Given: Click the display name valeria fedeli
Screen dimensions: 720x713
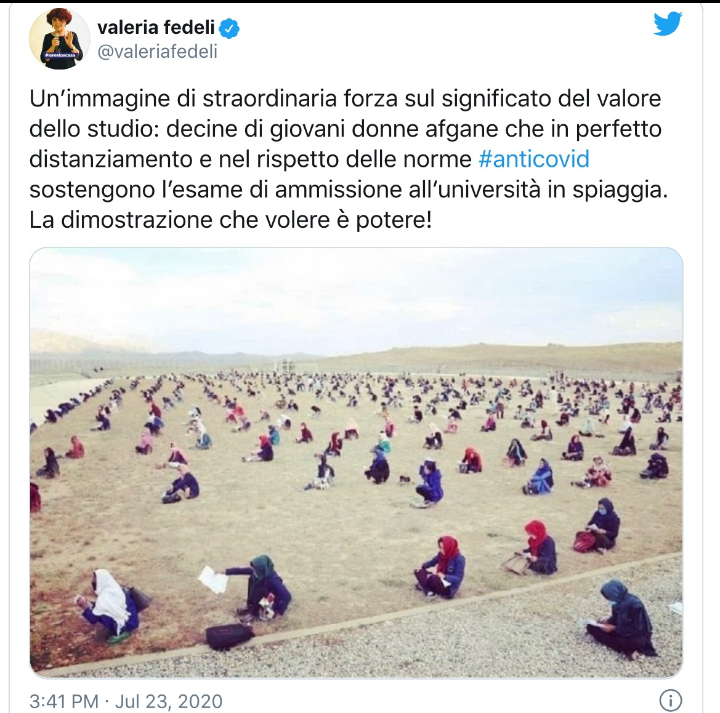Looking at the screenshot, I should (156, 28).
